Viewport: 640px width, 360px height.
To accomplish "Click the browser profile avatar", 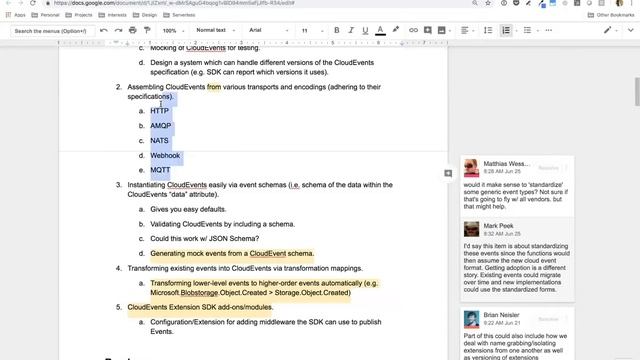I will click(620, 3).
